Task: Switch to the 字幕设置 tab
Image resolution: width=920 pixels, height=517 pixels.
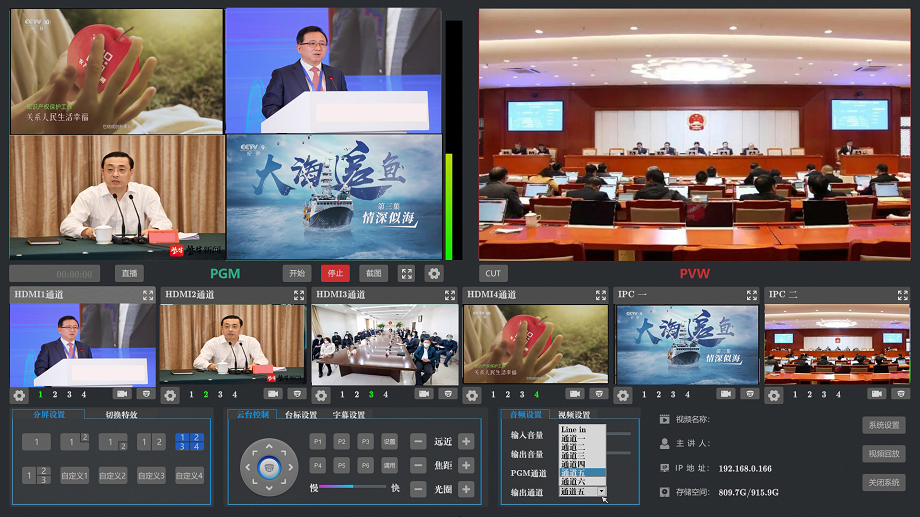Action: [x=349, y=415]
